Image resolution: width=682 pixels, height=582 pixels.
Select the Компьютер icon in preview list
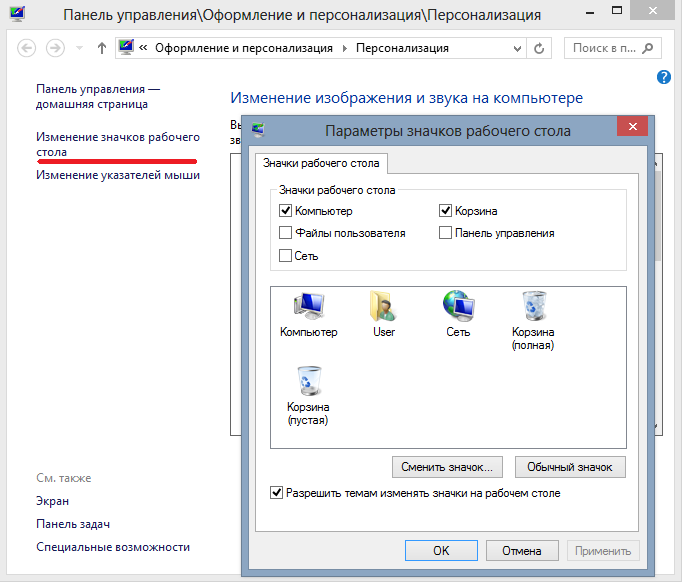coord(309,314)
